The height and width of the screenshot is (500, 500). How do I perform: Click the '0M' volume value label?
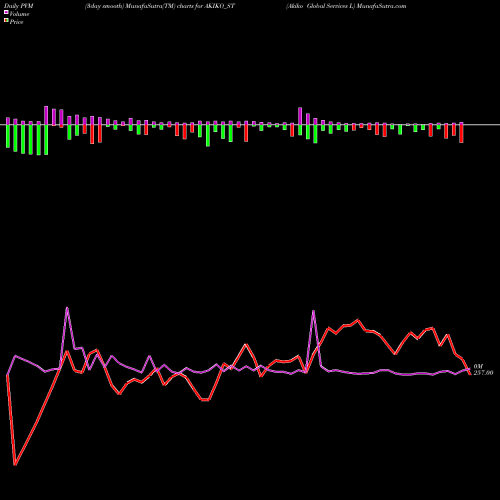(478, 366)
